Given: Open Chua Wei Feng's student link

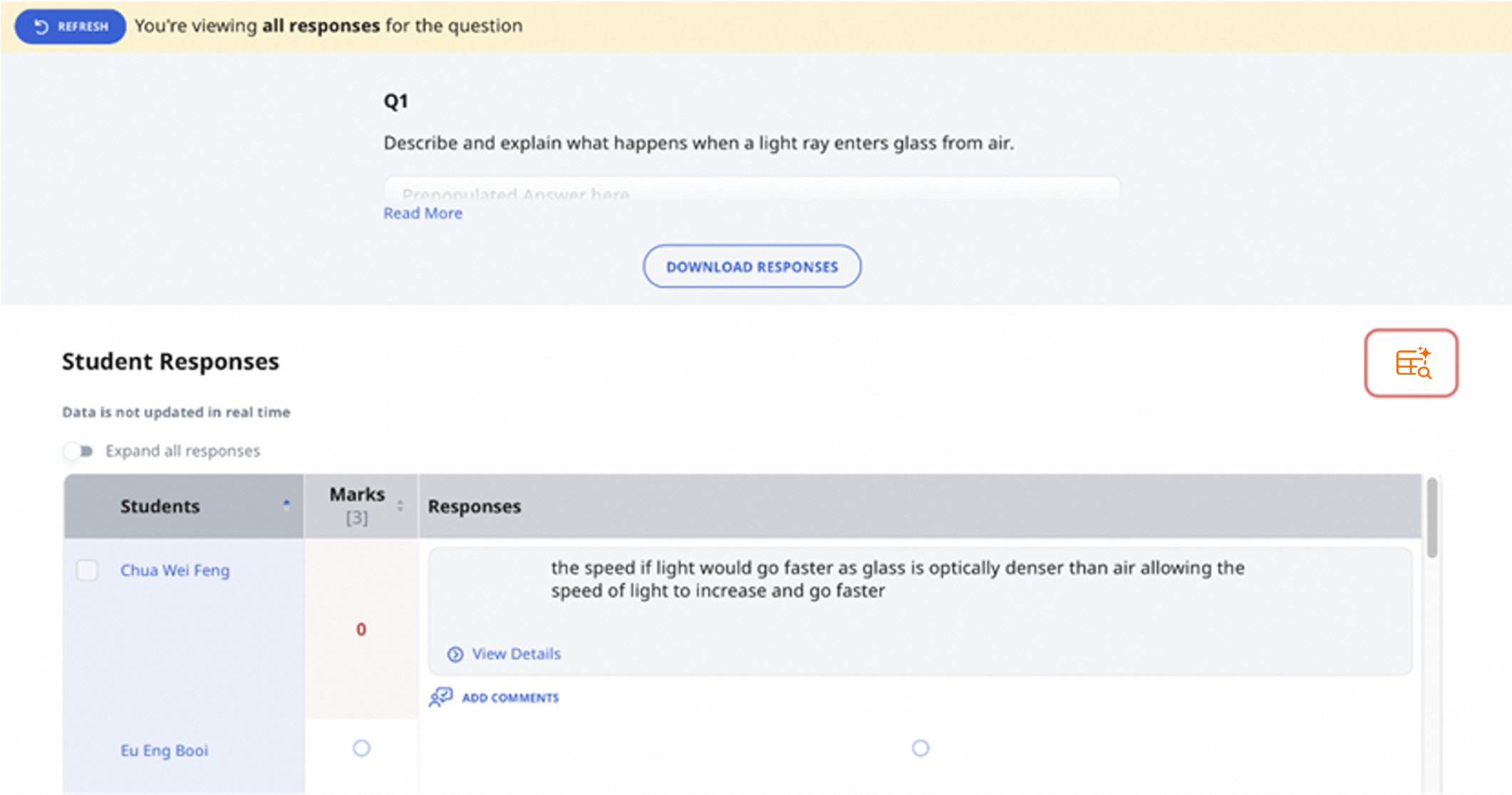Looking at the screenshot, I should [175, 571].
